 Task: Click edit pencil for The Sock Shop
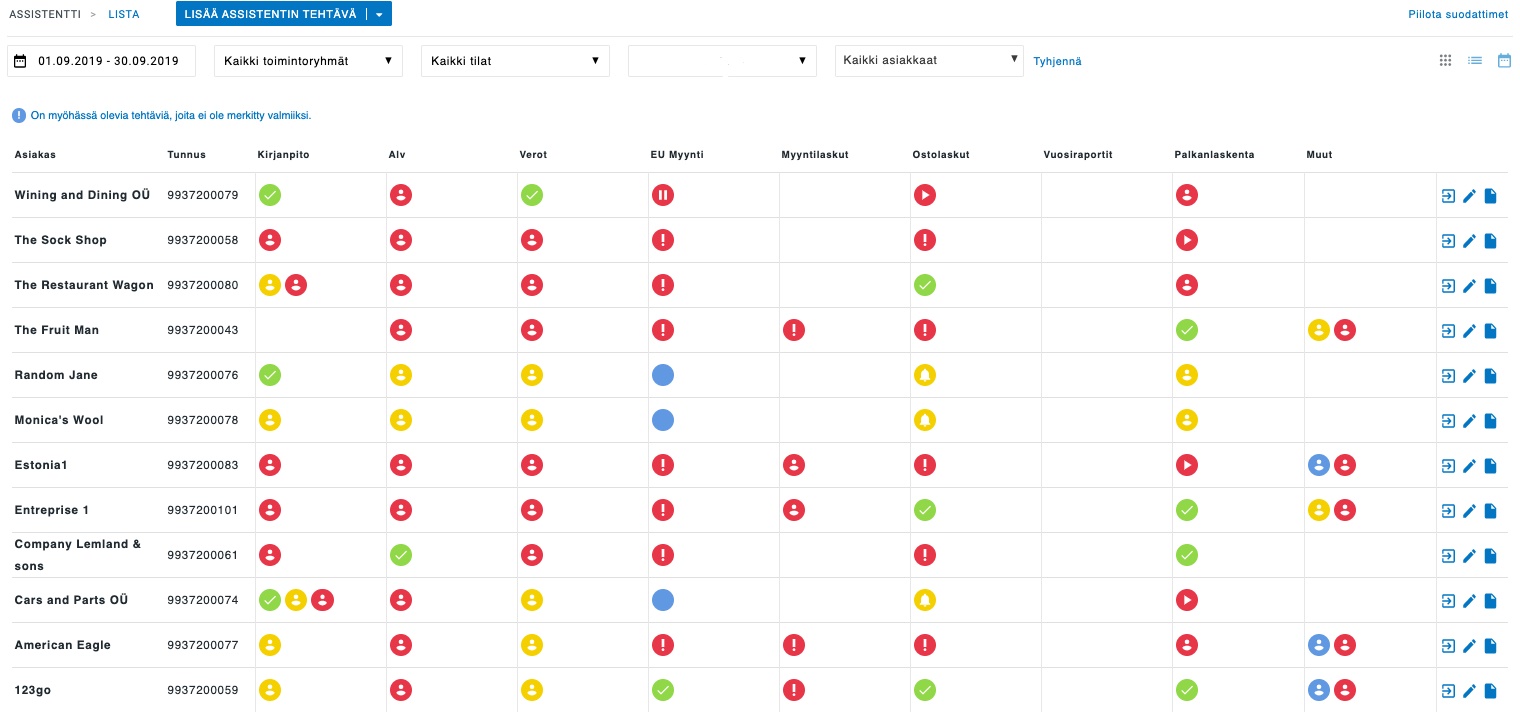(1469, 240)
